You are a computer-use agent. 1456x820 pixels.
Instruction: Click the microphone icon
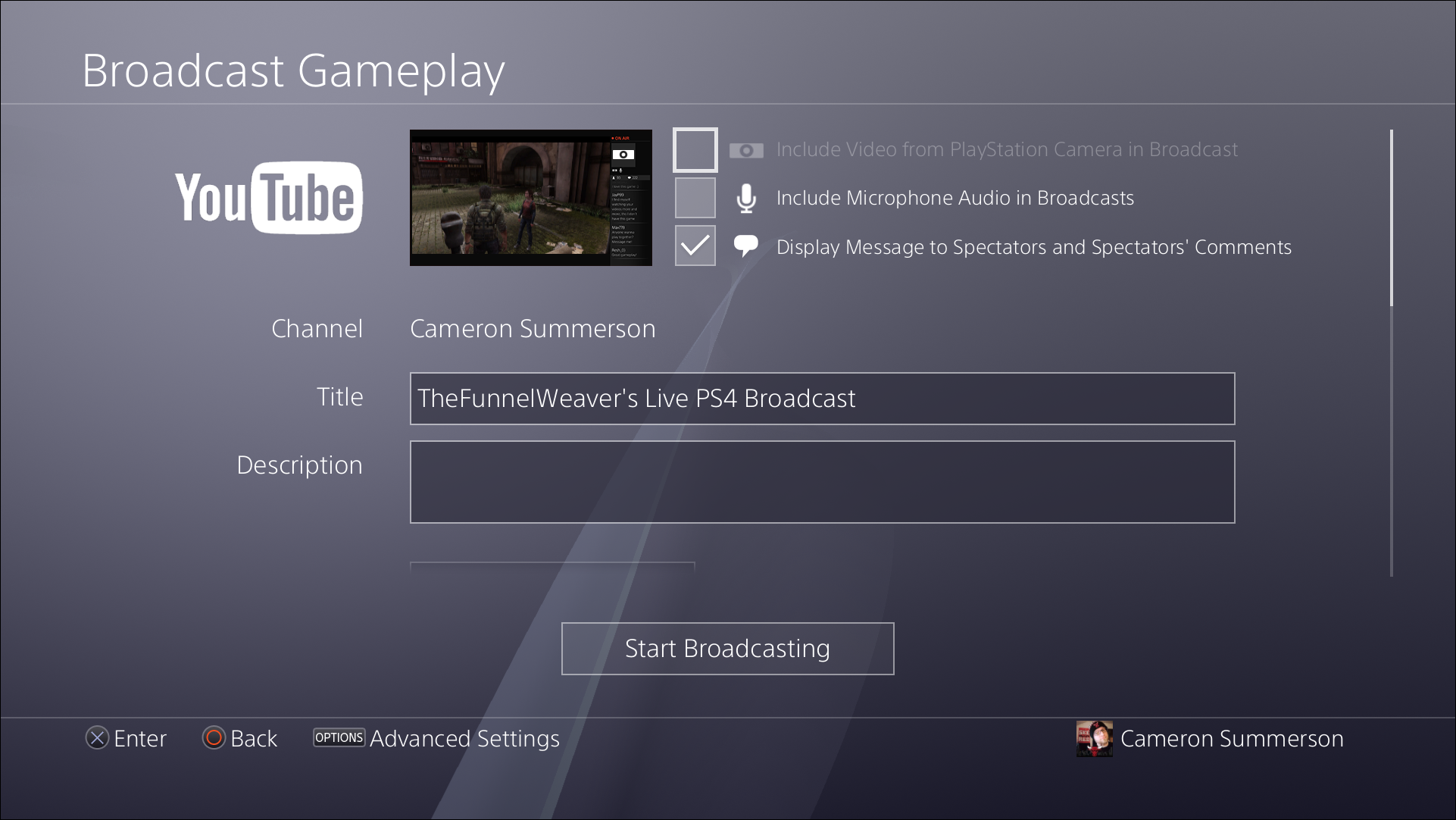point(746,199)
